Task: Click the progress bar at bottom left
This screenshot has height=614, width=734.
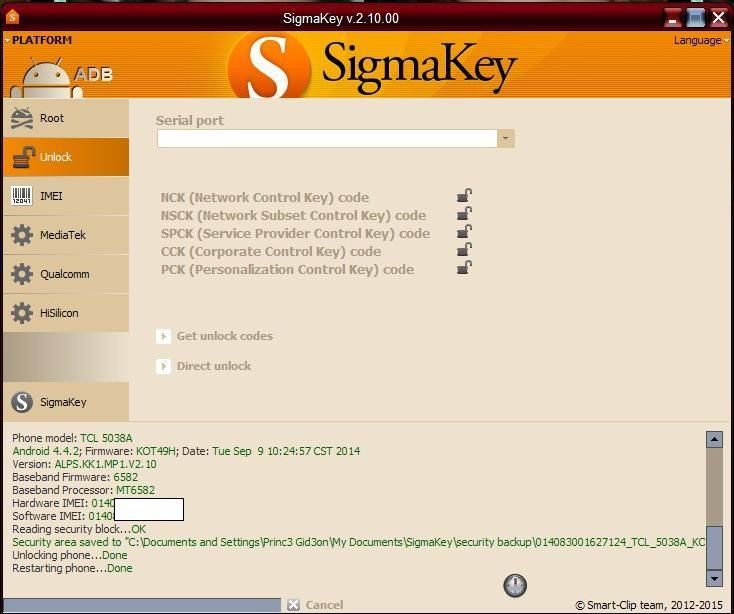Action: (x=140, y=605)
